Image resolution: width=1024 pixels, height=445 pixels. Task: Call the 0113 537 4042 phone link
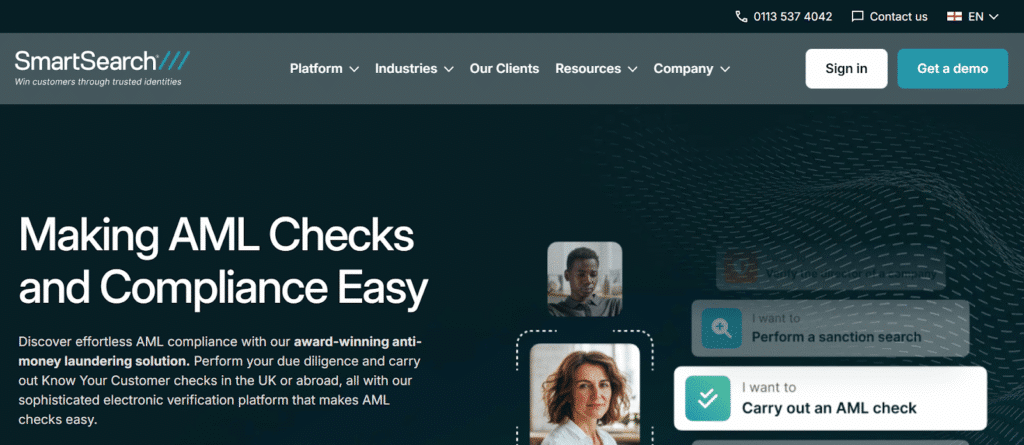[x=793, y=16]
